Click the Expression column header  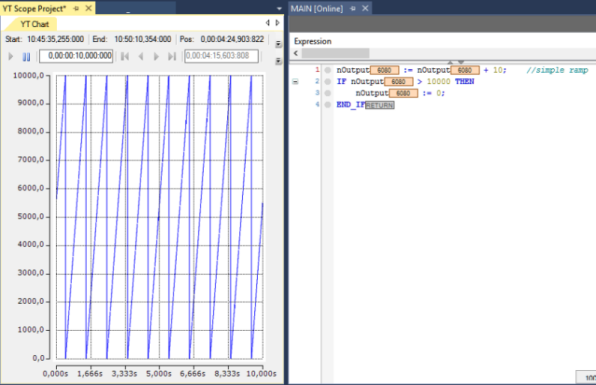pos(312,41)
